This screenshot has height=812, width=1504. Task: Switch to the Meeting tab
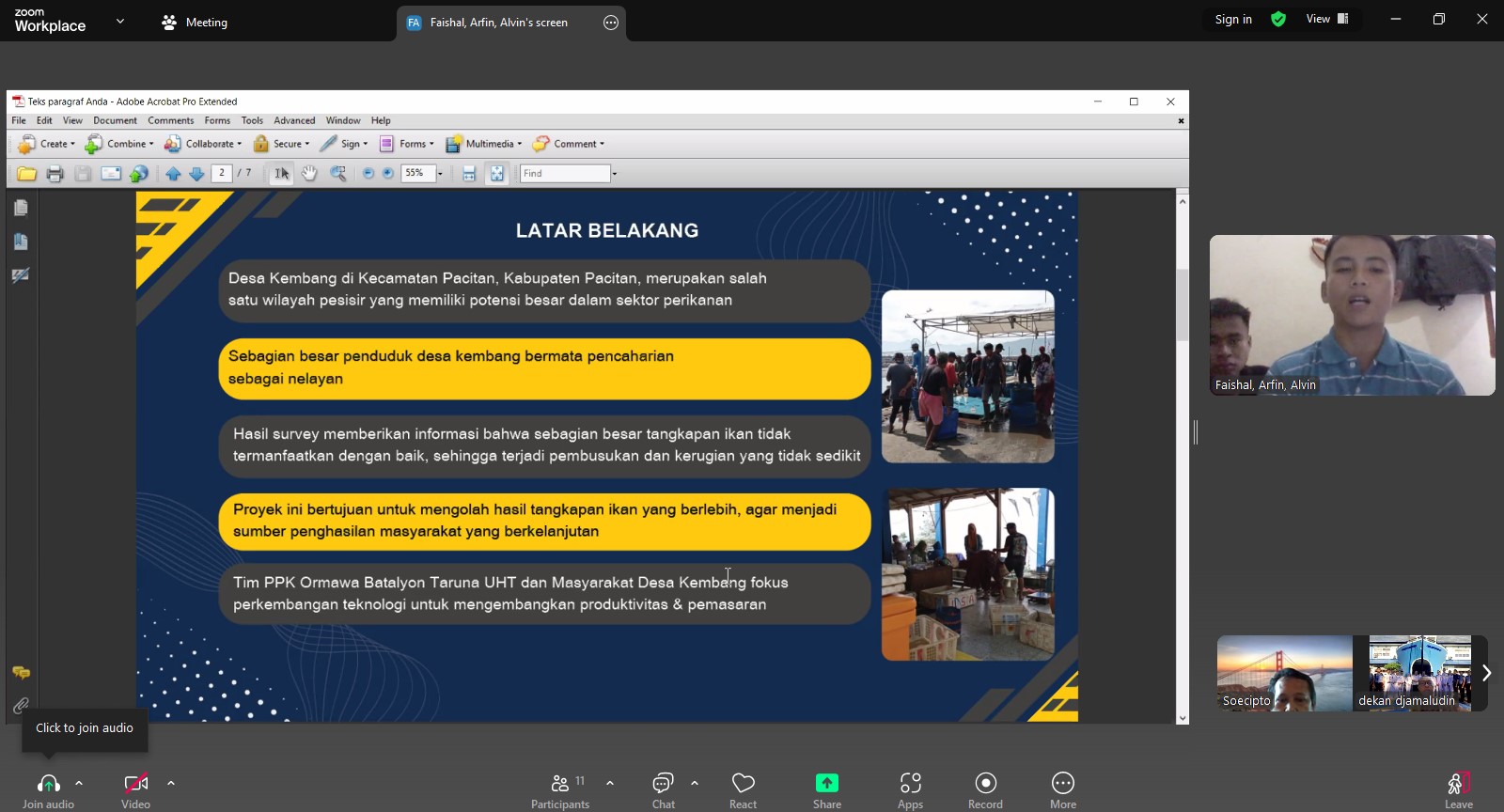click(195, 23)
